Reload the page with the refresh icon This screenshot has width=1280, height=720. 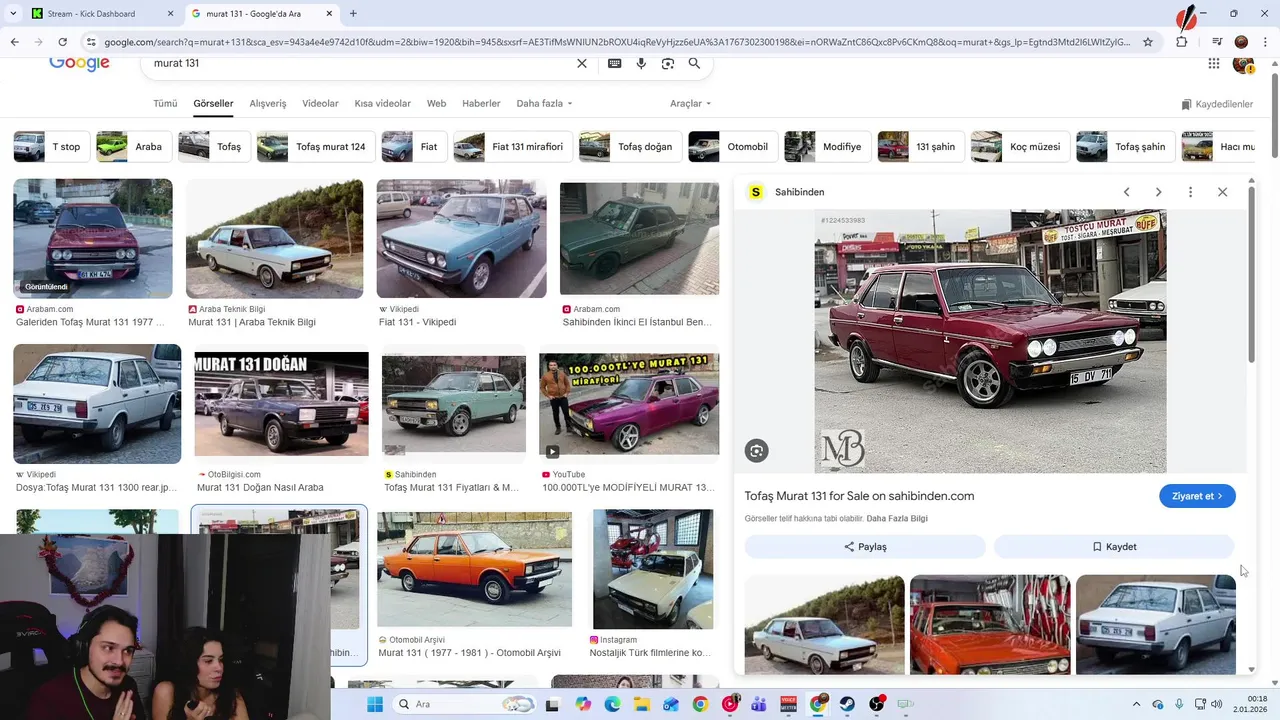click(62, 42)
